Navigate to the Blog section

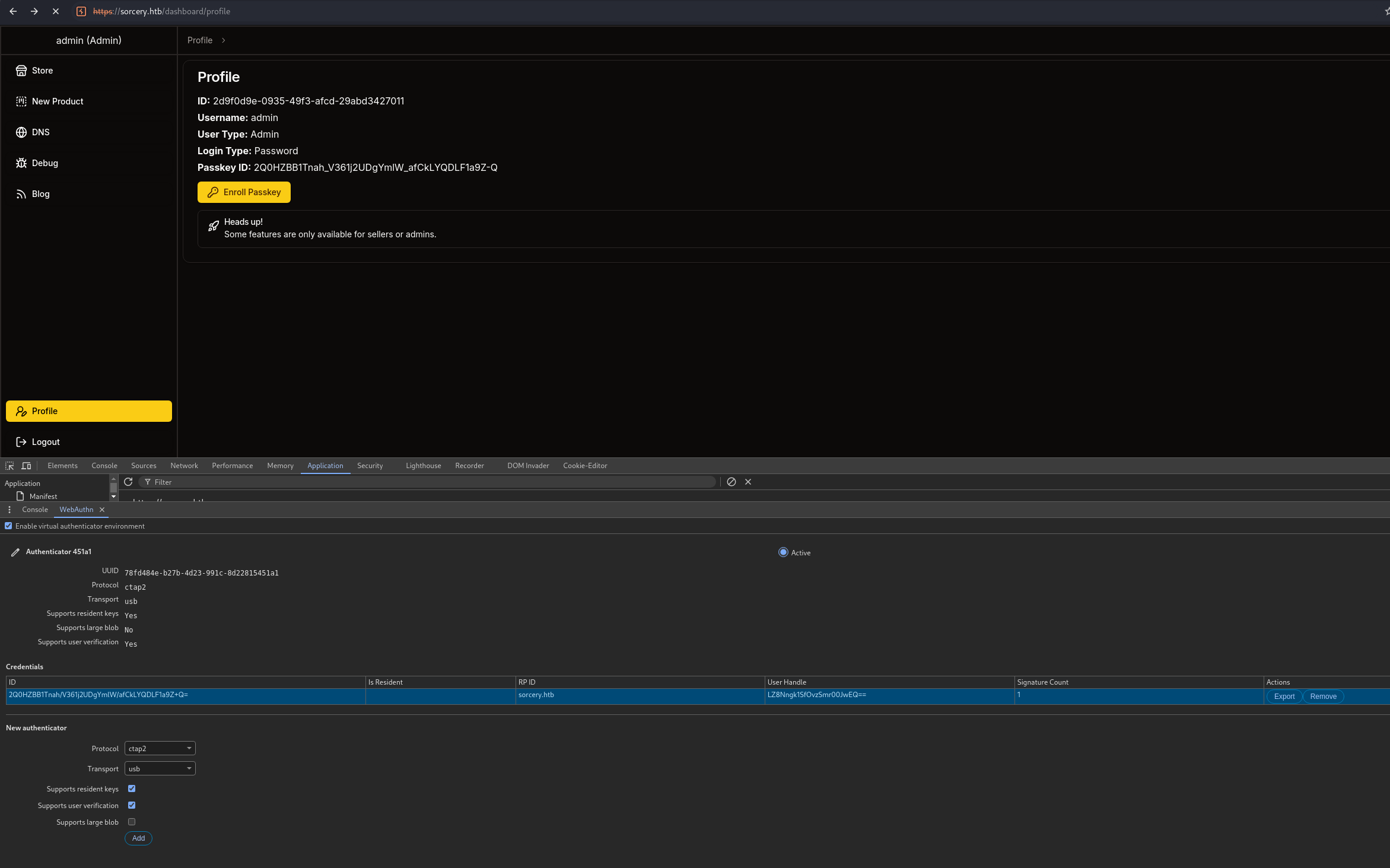coord(40,193)
